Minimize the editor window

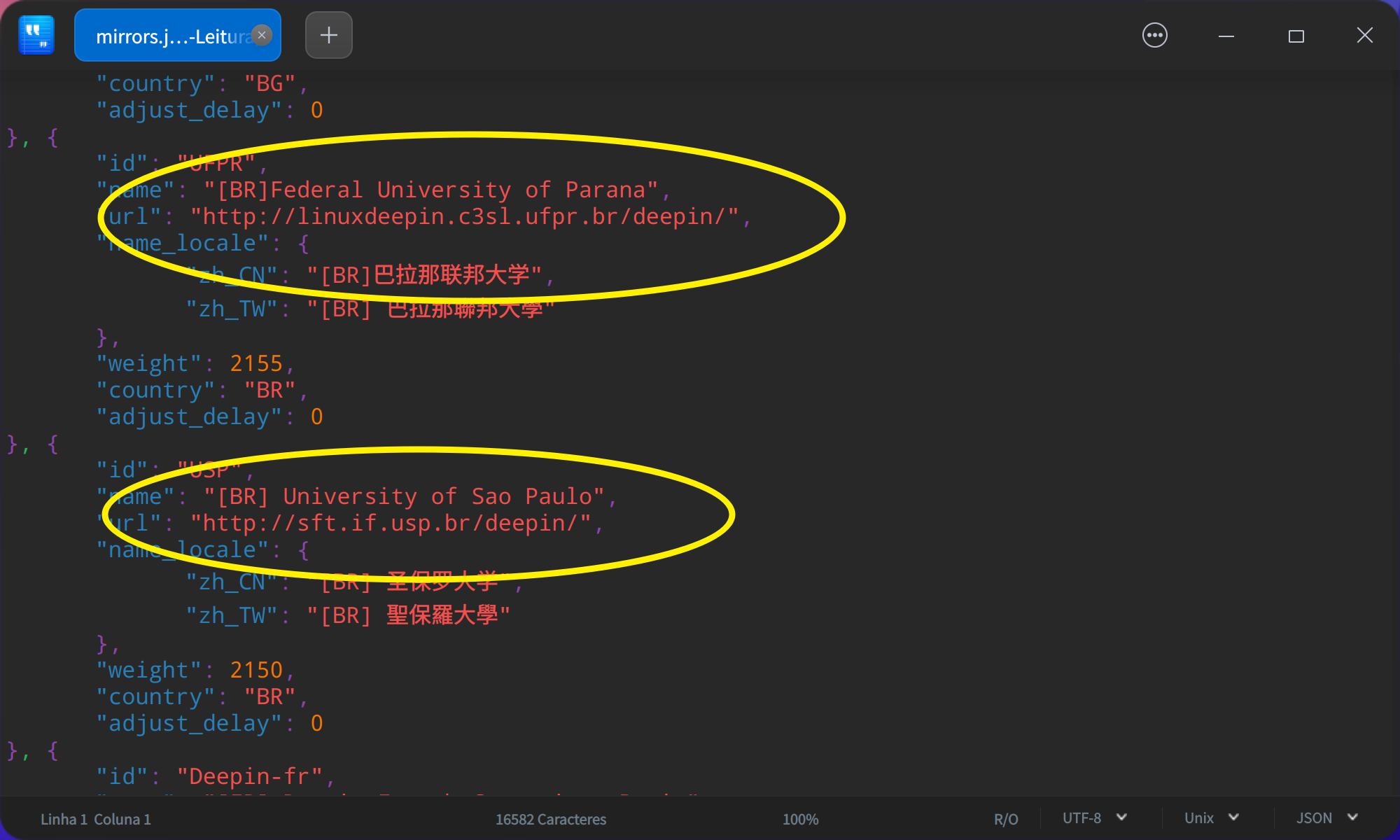(x=1226, y=36)
